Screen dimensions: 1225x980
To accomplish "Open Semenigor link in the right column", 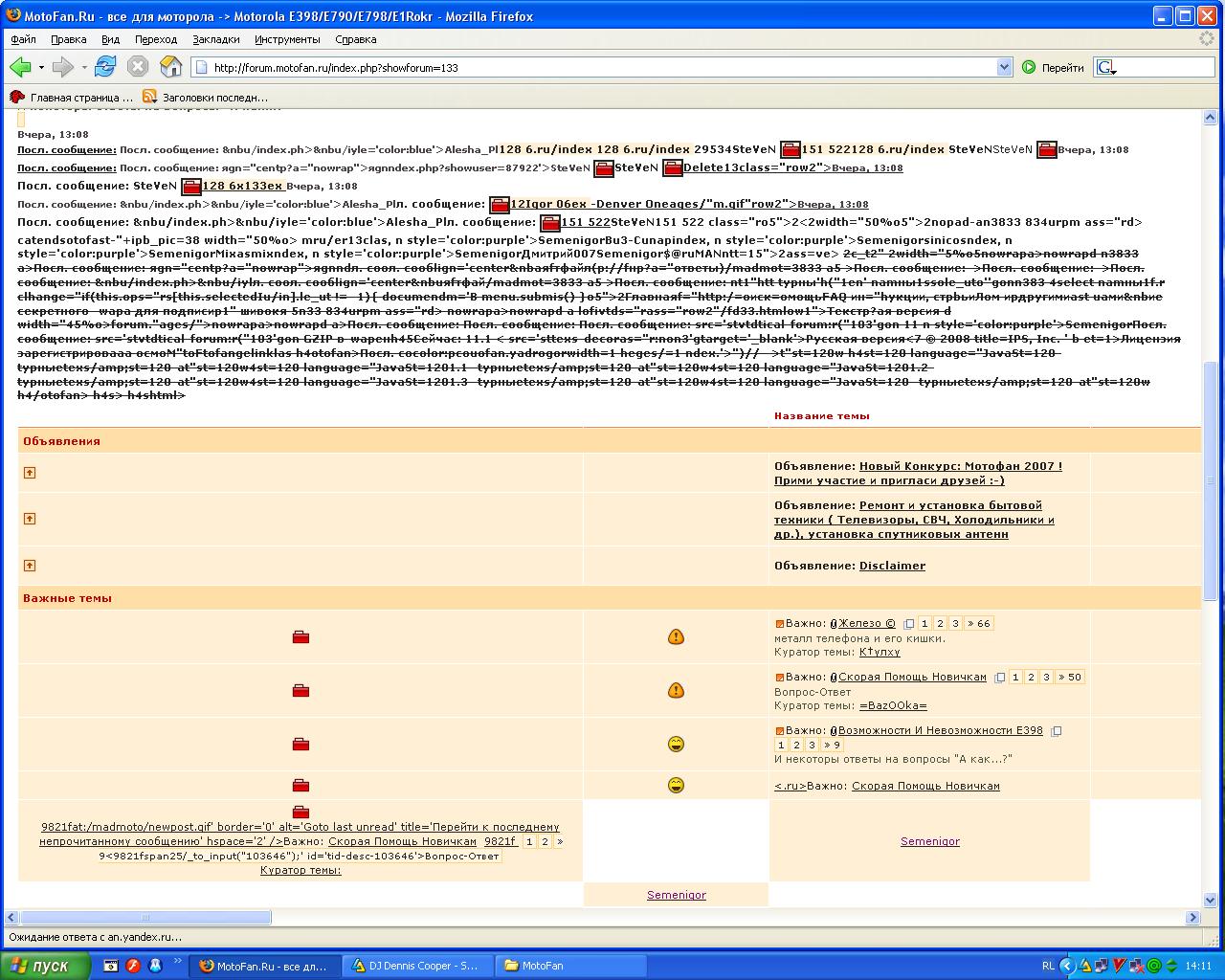I will (930, 841).
